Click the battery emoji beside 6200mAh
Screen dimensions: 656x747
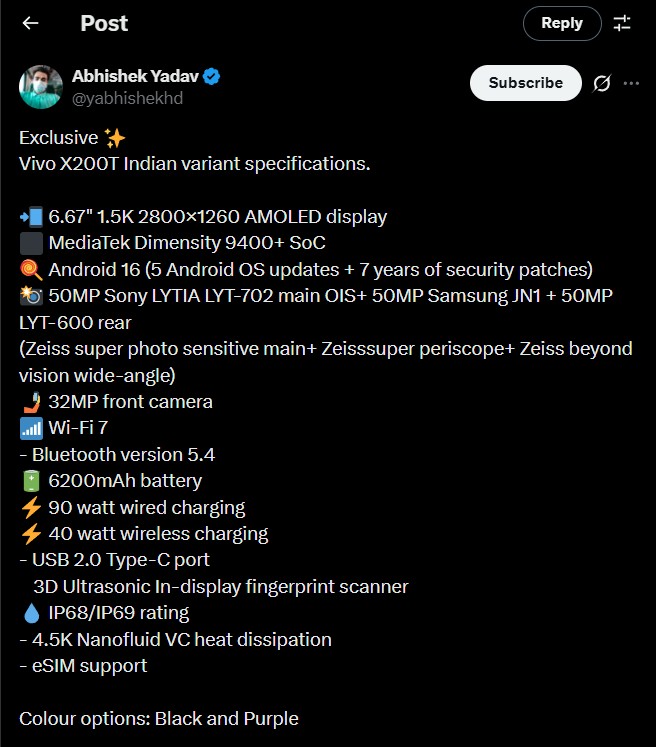pos(30,481)
